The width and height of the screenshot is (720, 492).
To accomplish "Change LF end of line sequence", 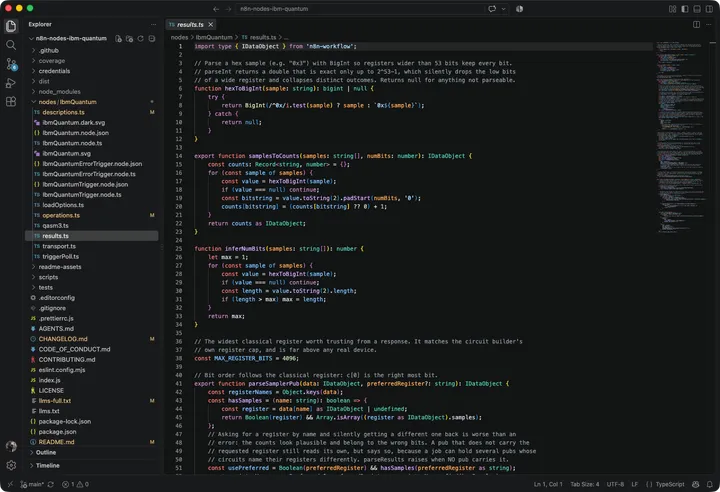I will 635,484.
